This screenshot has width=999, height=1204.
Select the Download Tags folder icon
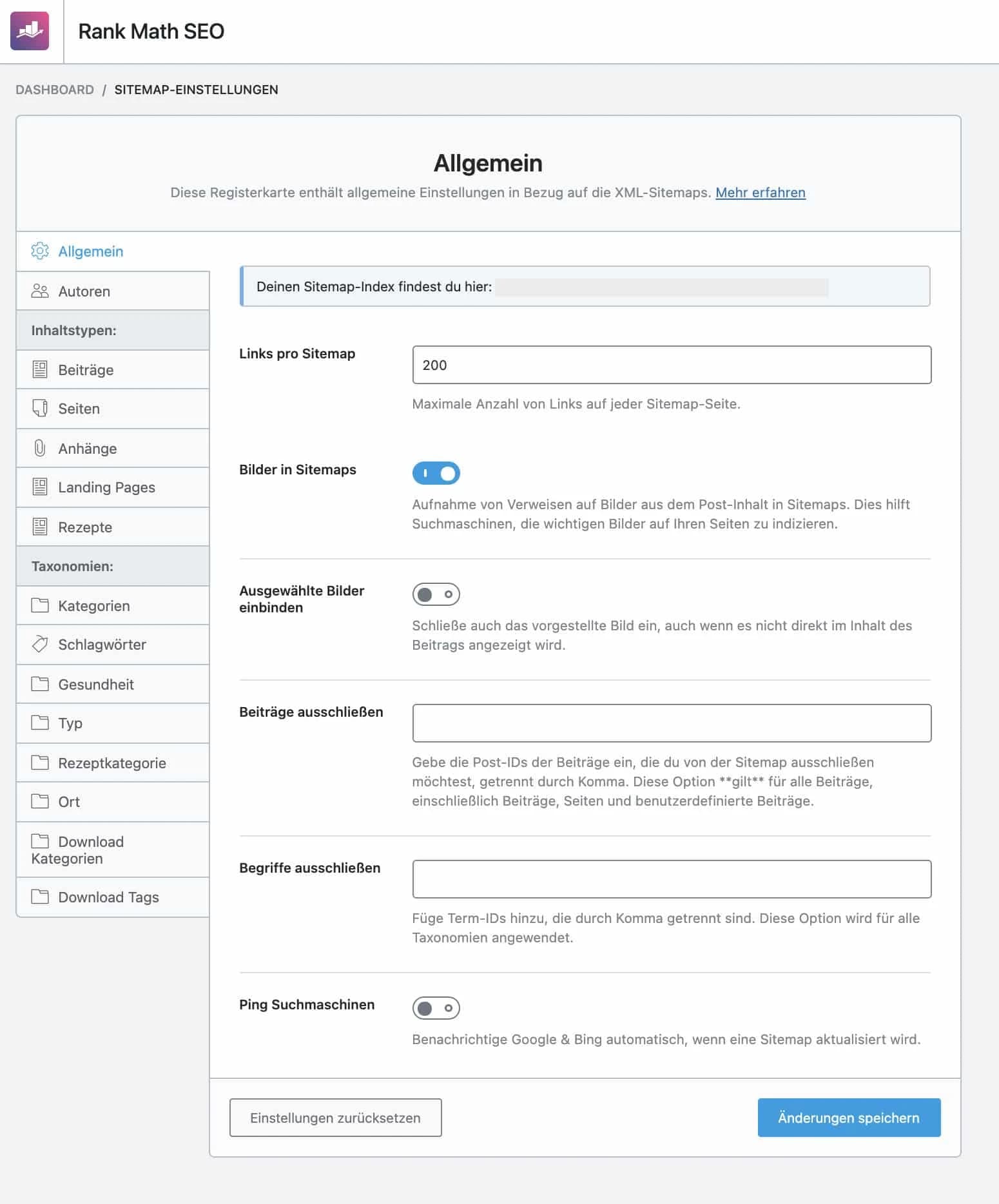40,897
